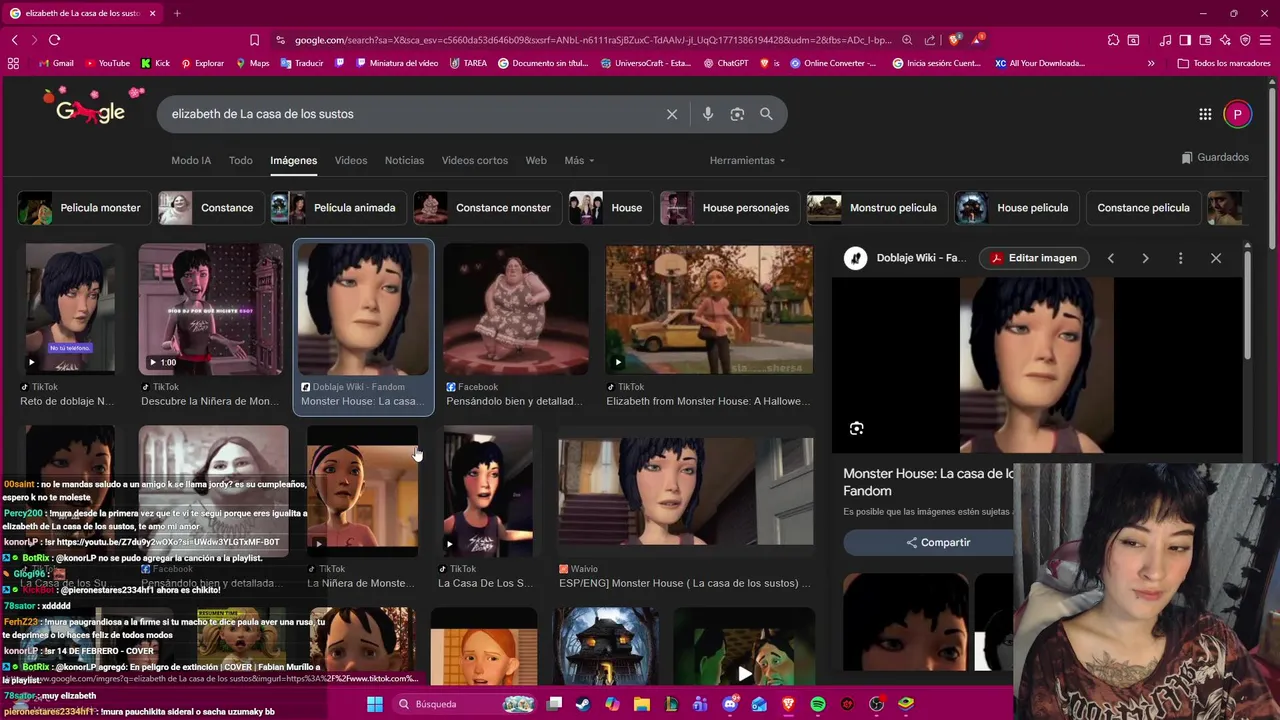Screen dimensions: 1280x720
Task: Open new browser tab with plus
Action: tap(177, 13)
